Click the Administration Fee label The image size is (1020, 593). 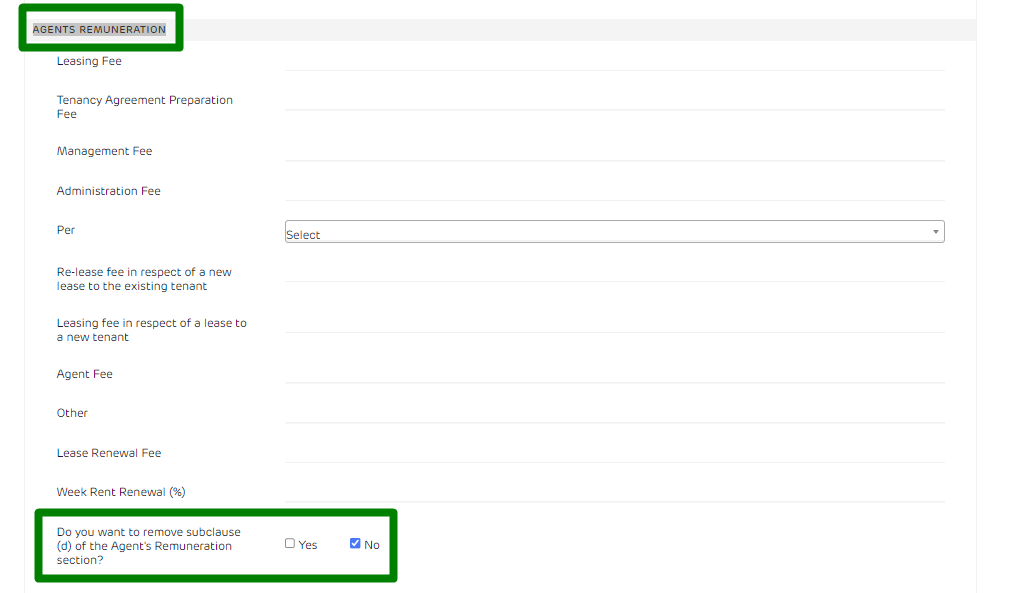click(x=109, y=191)
